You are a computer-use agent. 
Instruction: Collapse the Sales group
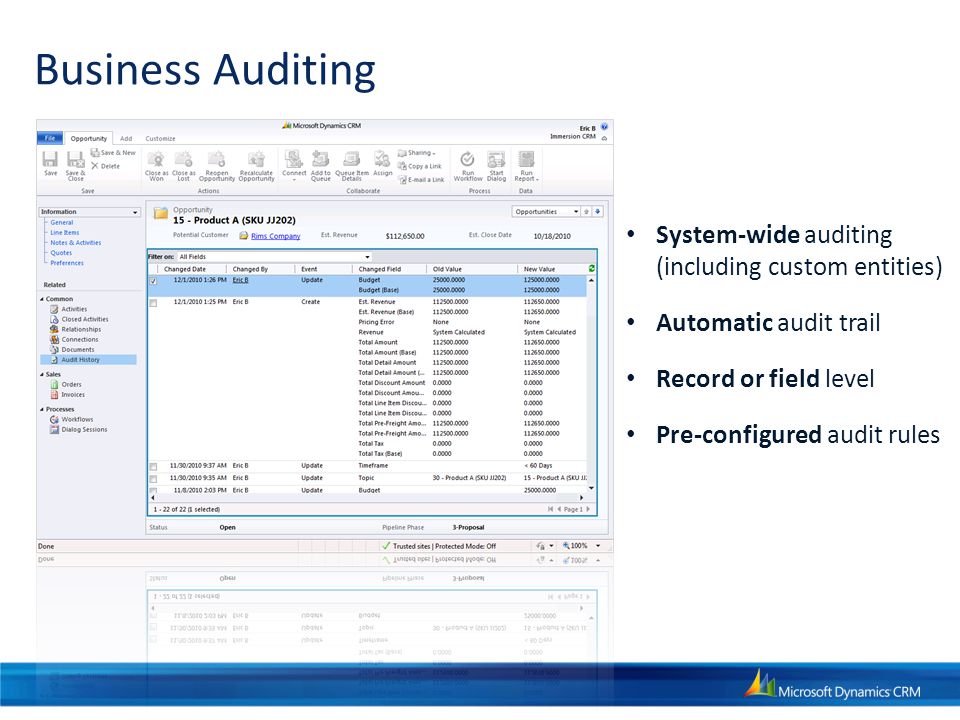tap(42, 374)
